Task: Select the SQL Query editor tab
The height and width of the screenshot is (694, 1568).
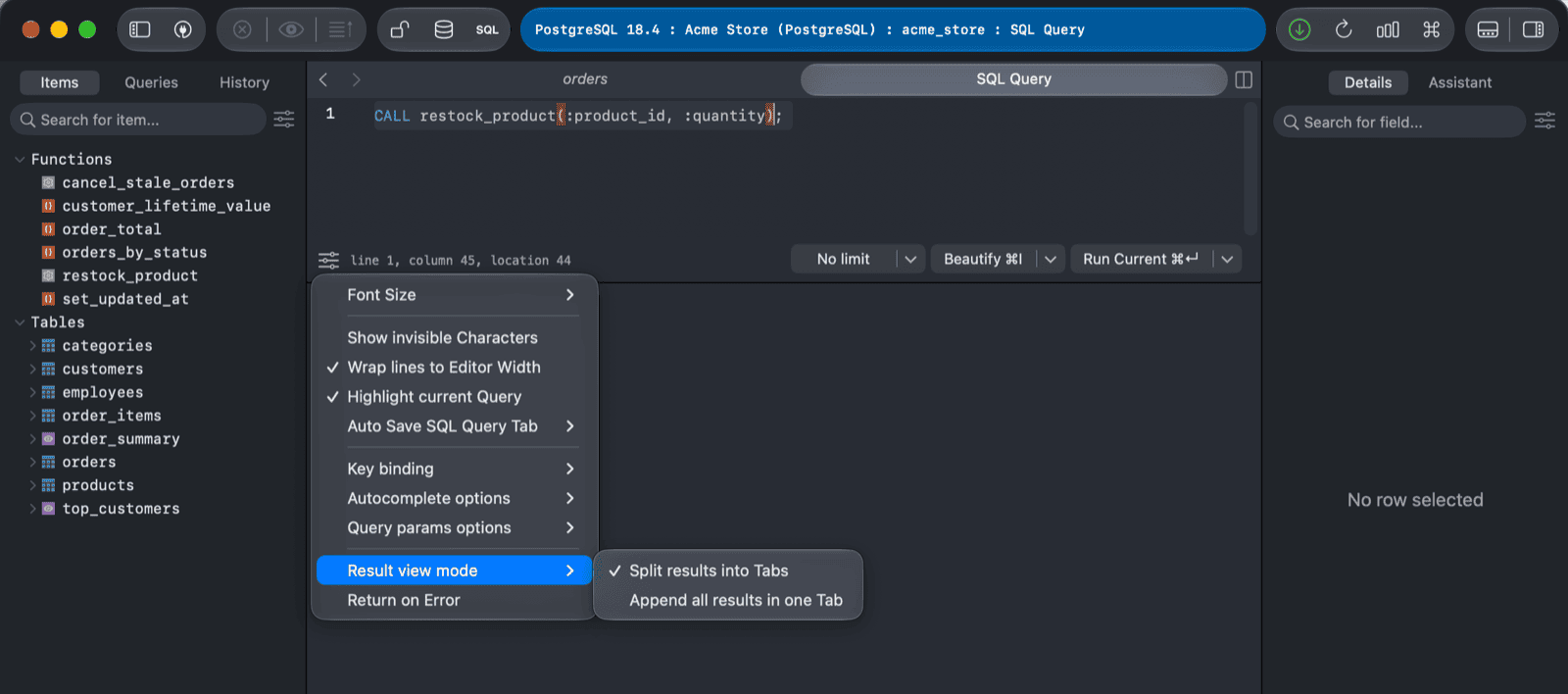Action: pos(1013,79)
